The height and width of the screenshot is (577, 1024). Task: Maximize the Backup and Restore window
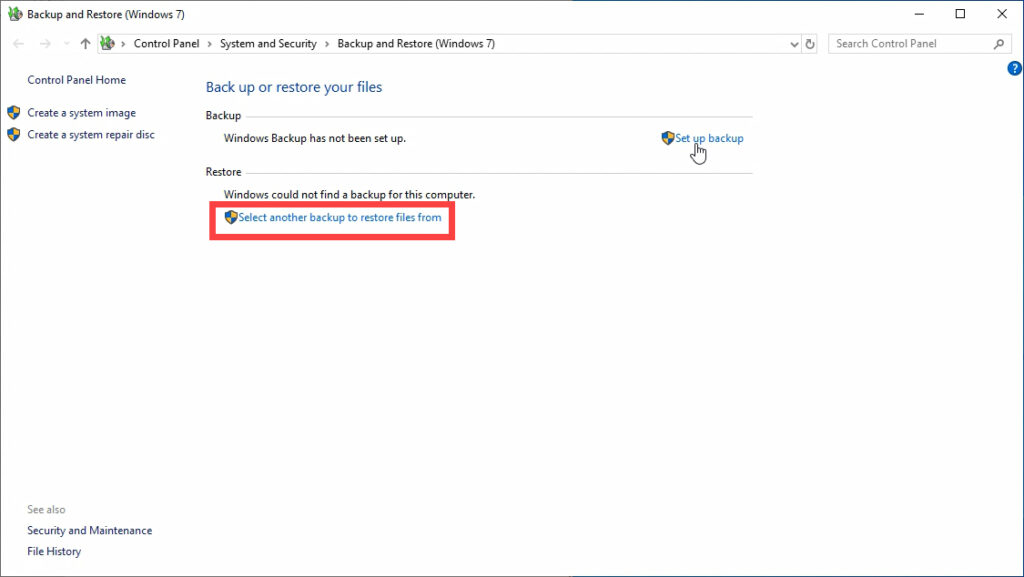960,14
